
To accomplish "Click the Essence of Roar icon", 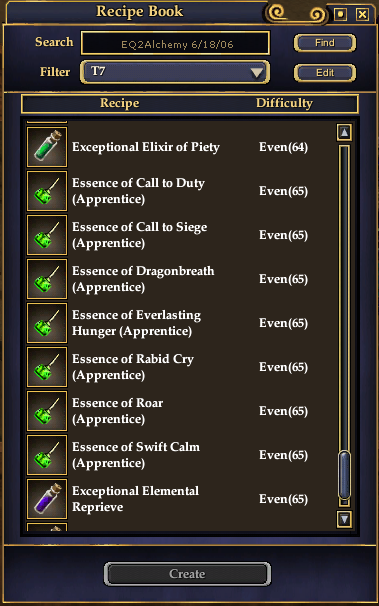I will pyautogui.click(x=47, y=412).
